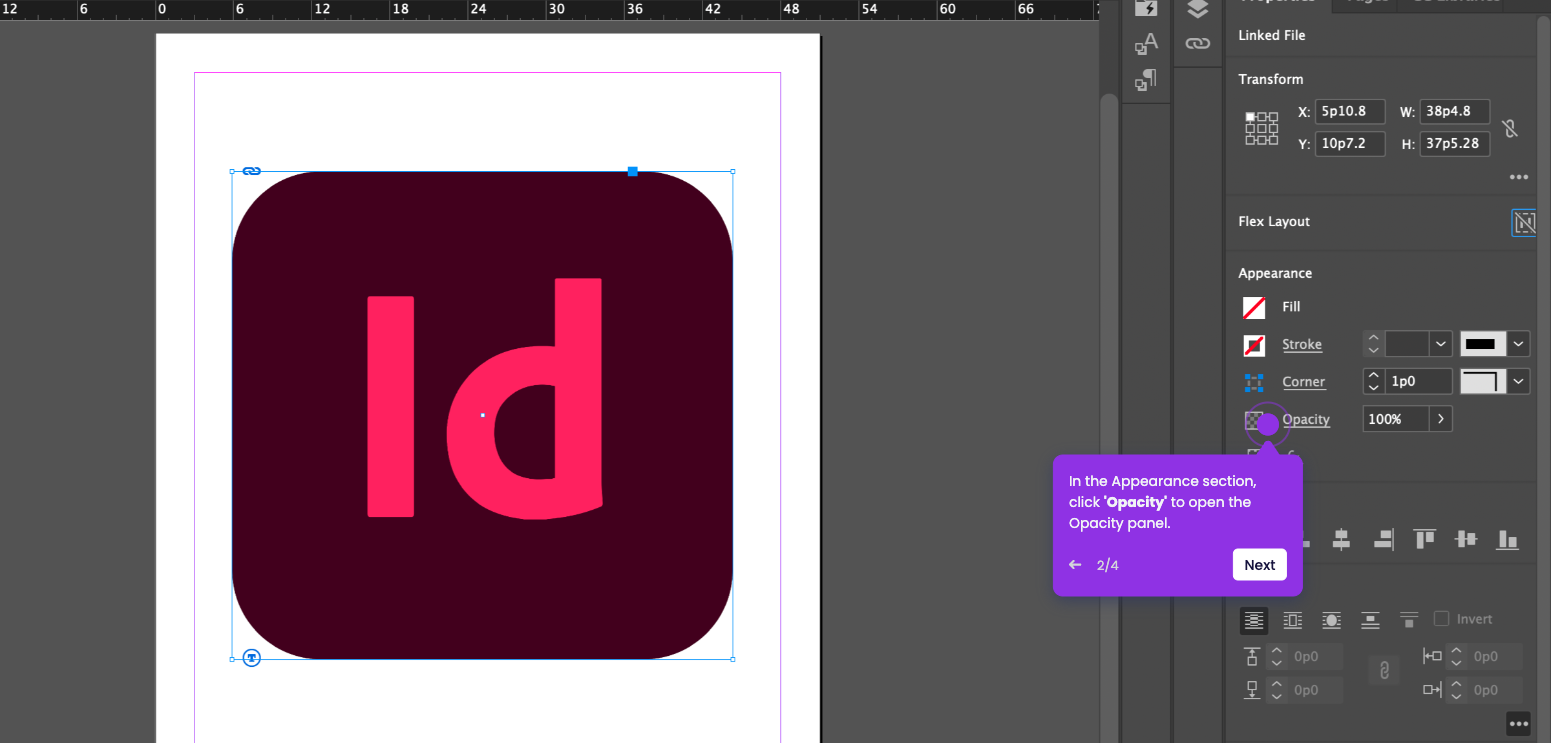The width and height of the screenshot is (1551, 743).
Task: Click the Align vertical centers icon
Action: 1466,540
